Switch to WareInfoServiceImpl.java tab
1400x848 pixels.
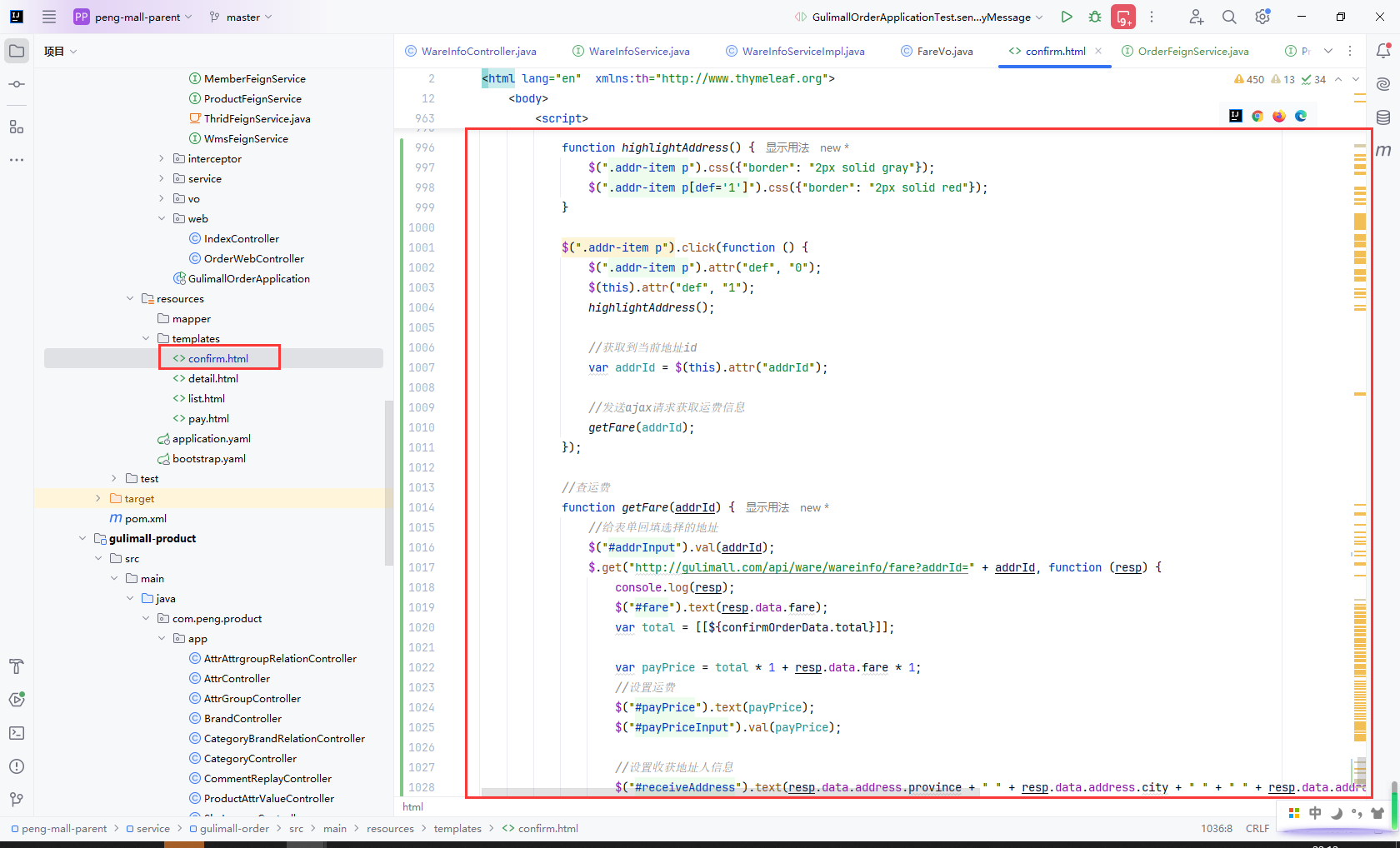point(795,51)
